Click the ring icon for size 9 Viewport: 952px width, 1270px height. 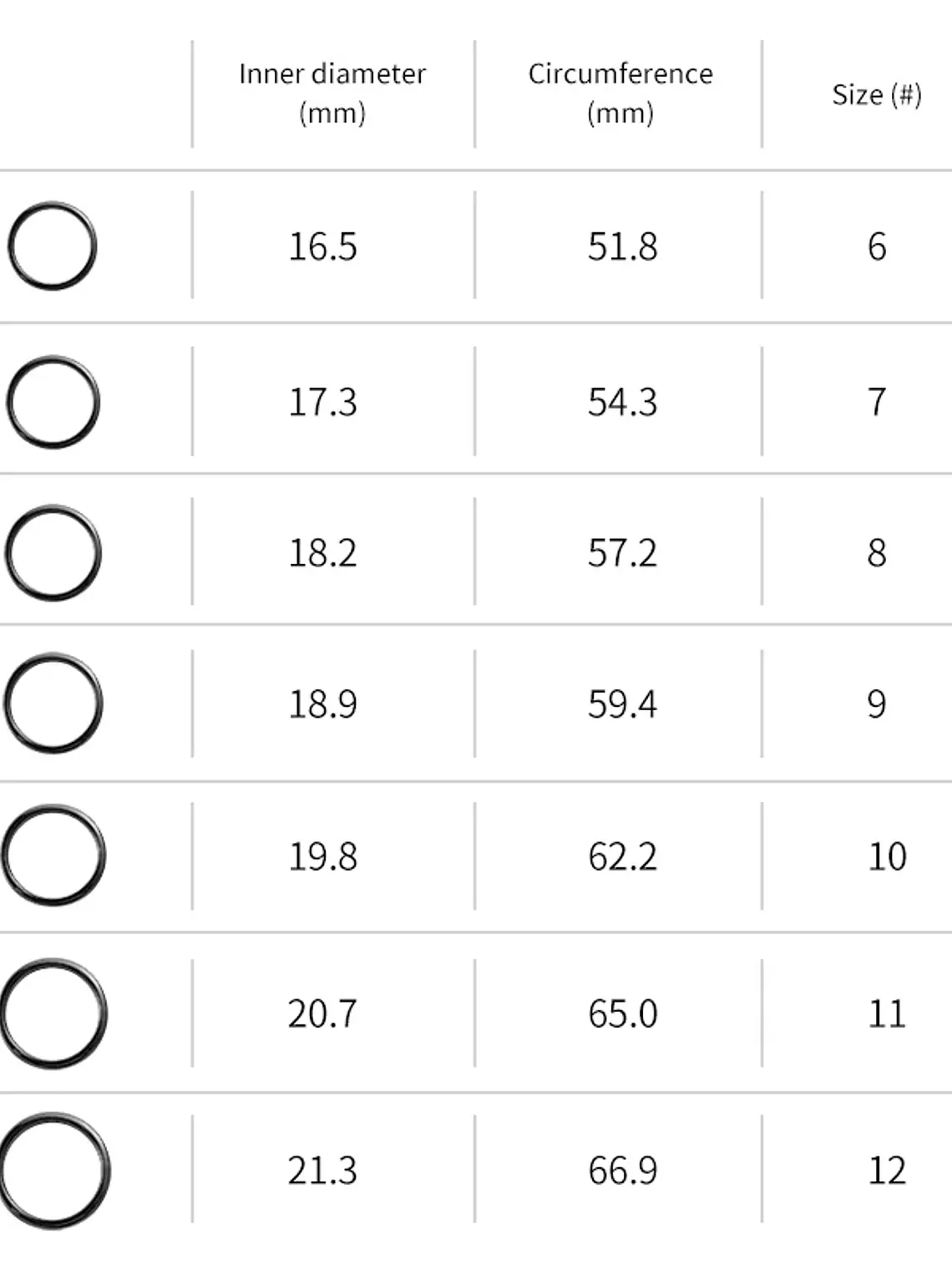(x=53, y=704)
